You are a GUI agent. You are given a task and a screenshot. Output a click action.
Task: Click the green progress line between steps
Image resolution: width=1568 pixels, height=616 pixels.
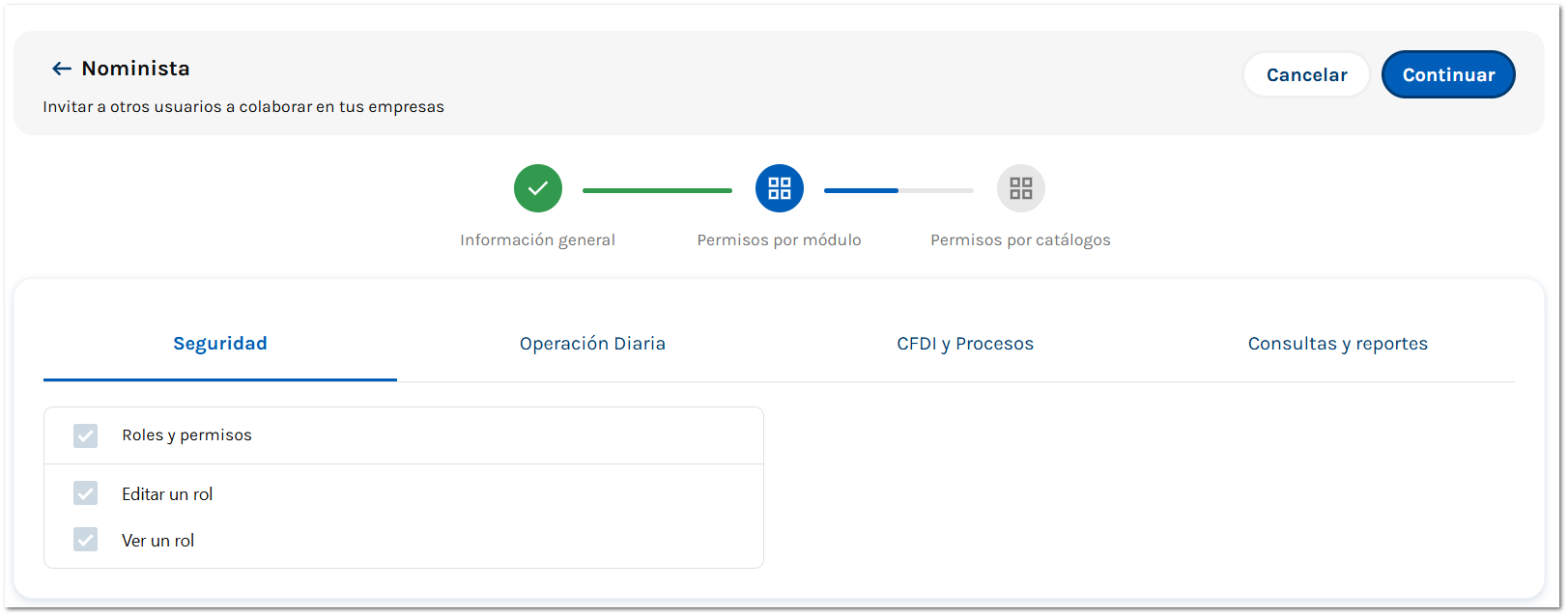(657, 190)
